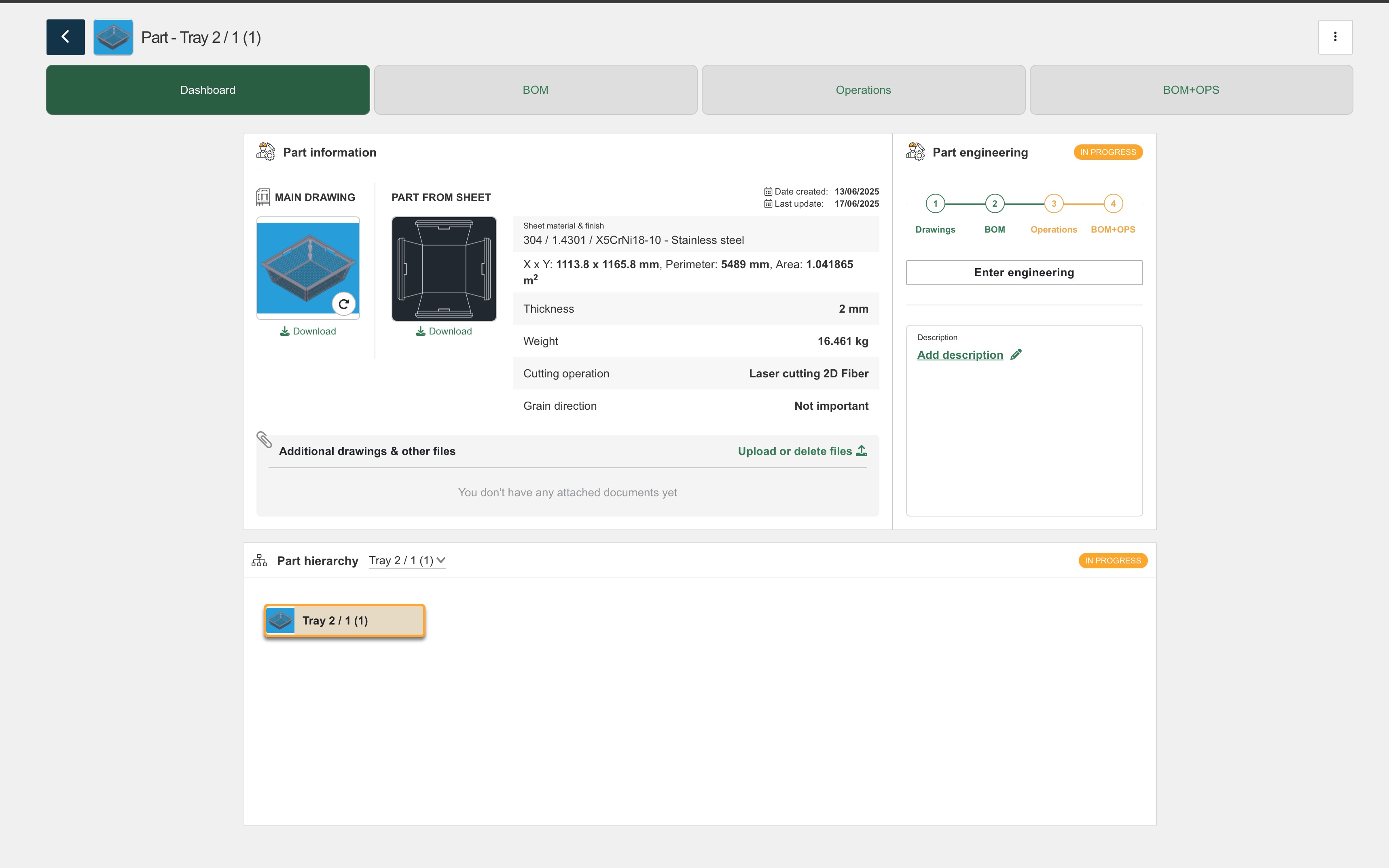
Task: Click the back arrow button
Action: [x=66, y=37]
